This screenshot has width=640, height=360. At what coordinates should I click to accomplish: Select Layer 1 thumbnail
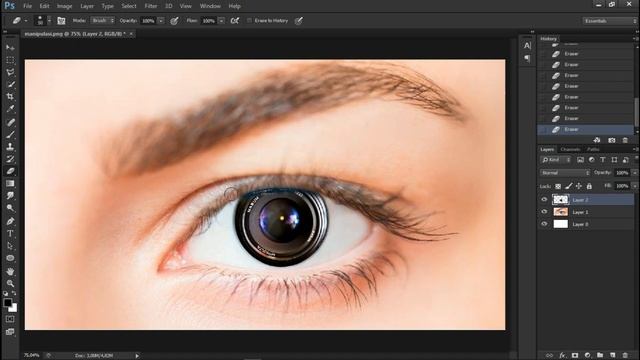(x=560, y=212)
